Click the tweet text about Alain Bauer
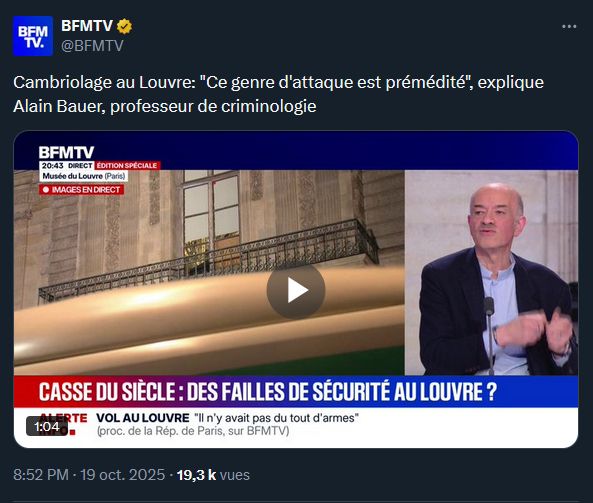This screenshot has width=593, height=503. click(278, 94)
